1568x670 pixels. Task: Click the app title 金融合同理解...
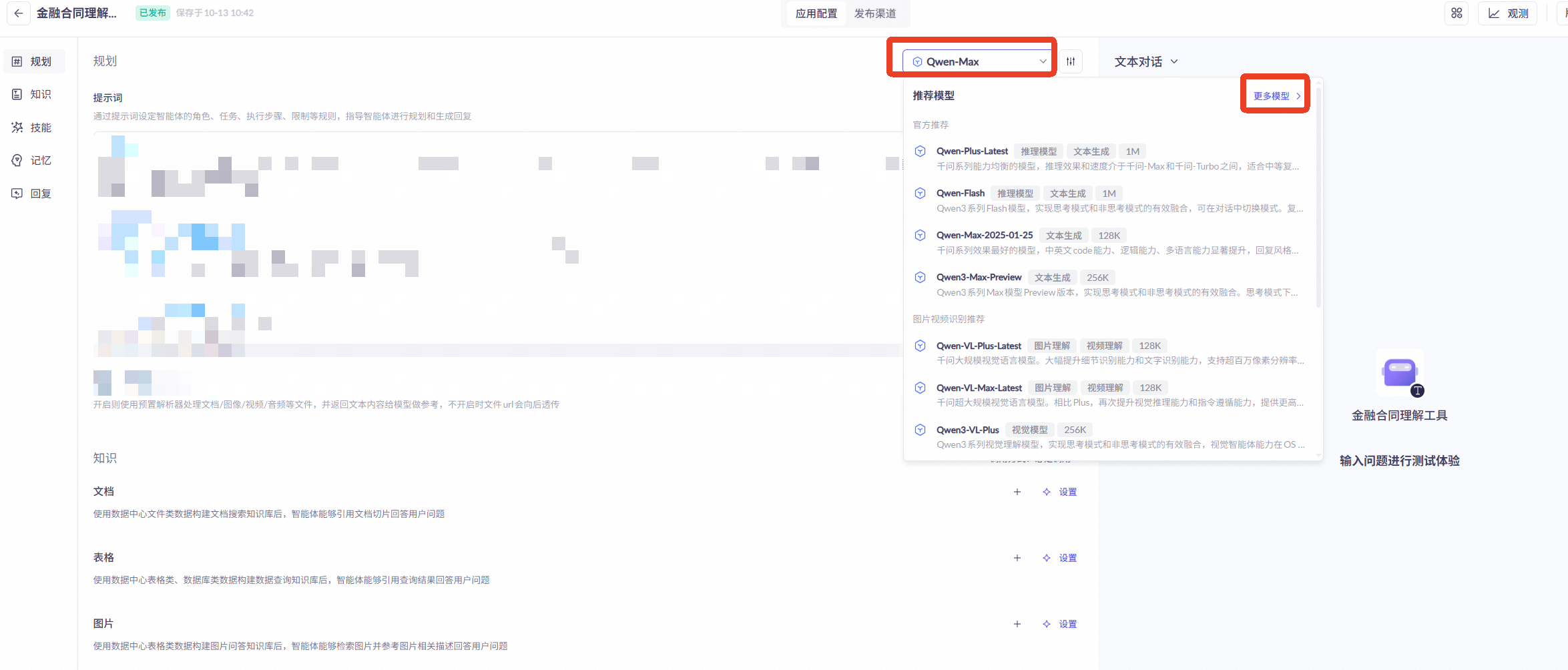coord(76,13)
